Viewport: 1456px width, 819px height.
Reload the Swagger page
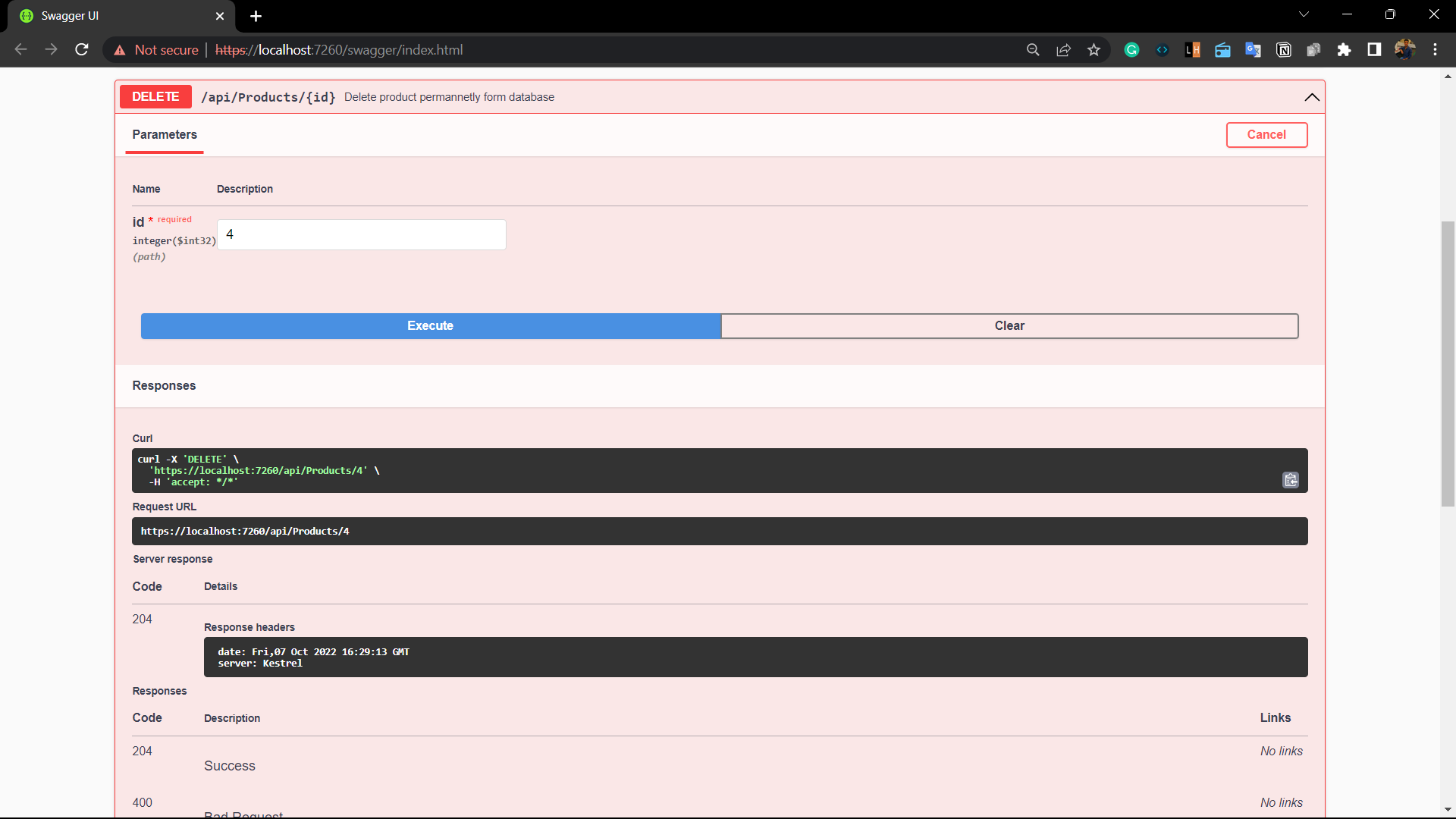tap(81, 49)
